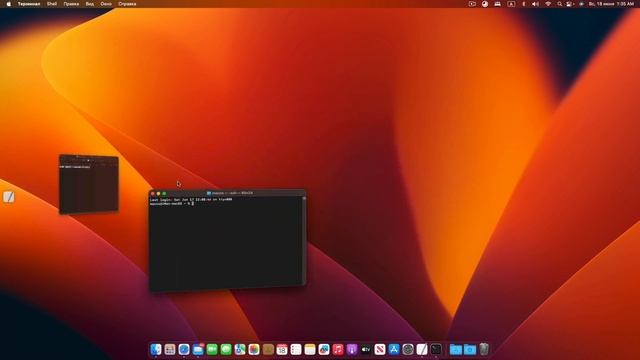Open System Settings from the Dock
The image size is (640, 360).
[408, 349]
